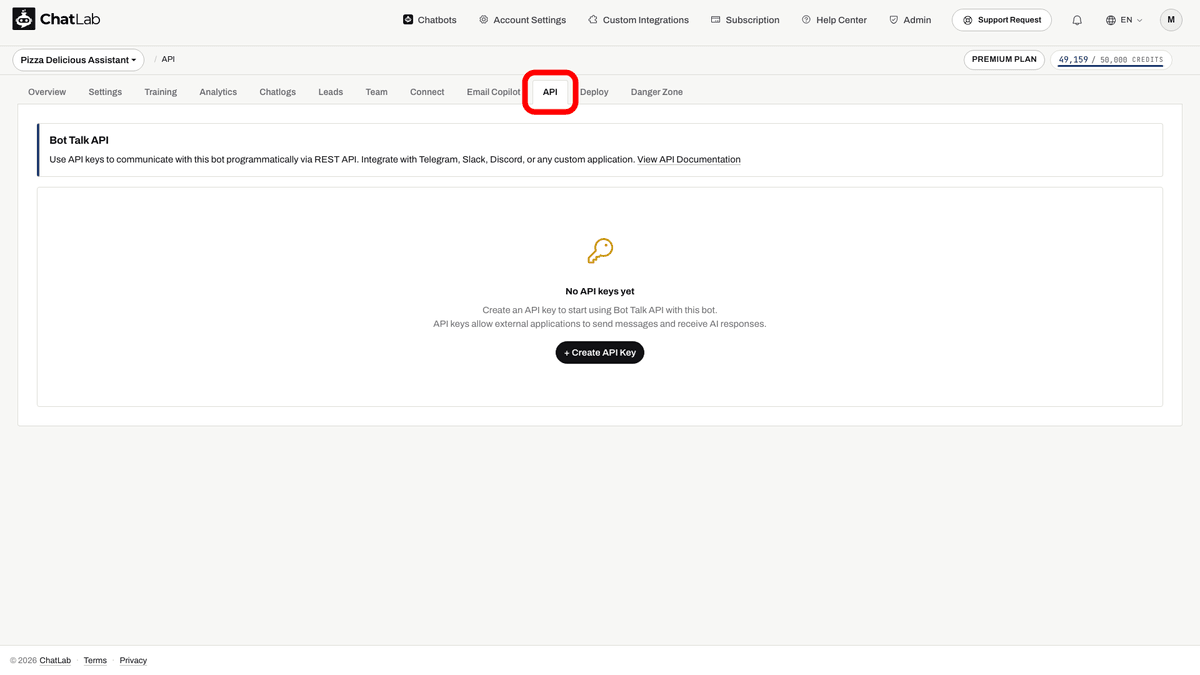
Task: Switch to the Leads tab
Action: (x=331, y=92)
